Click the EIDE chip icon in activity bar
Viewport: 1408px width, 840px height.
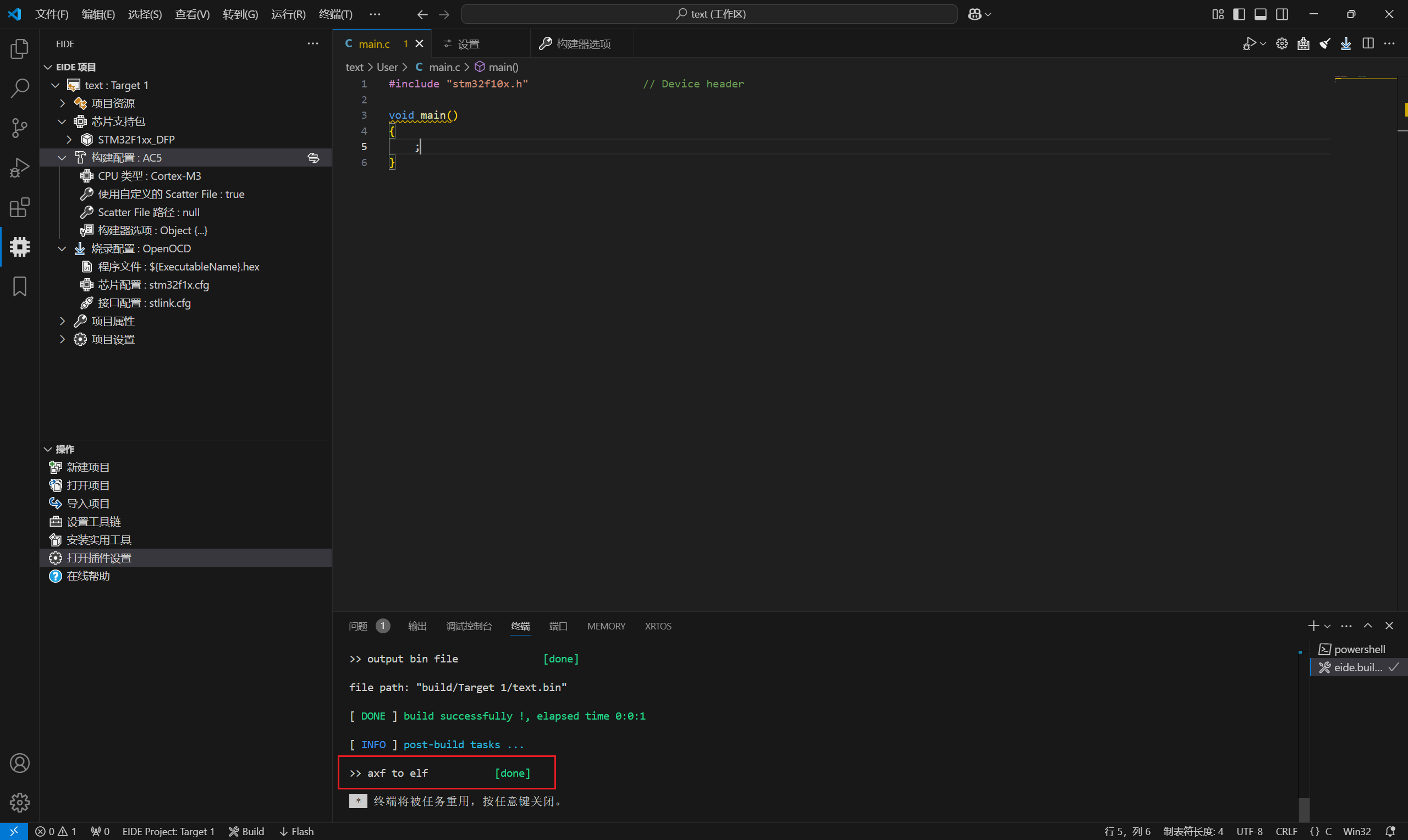(x=19, y=247)
